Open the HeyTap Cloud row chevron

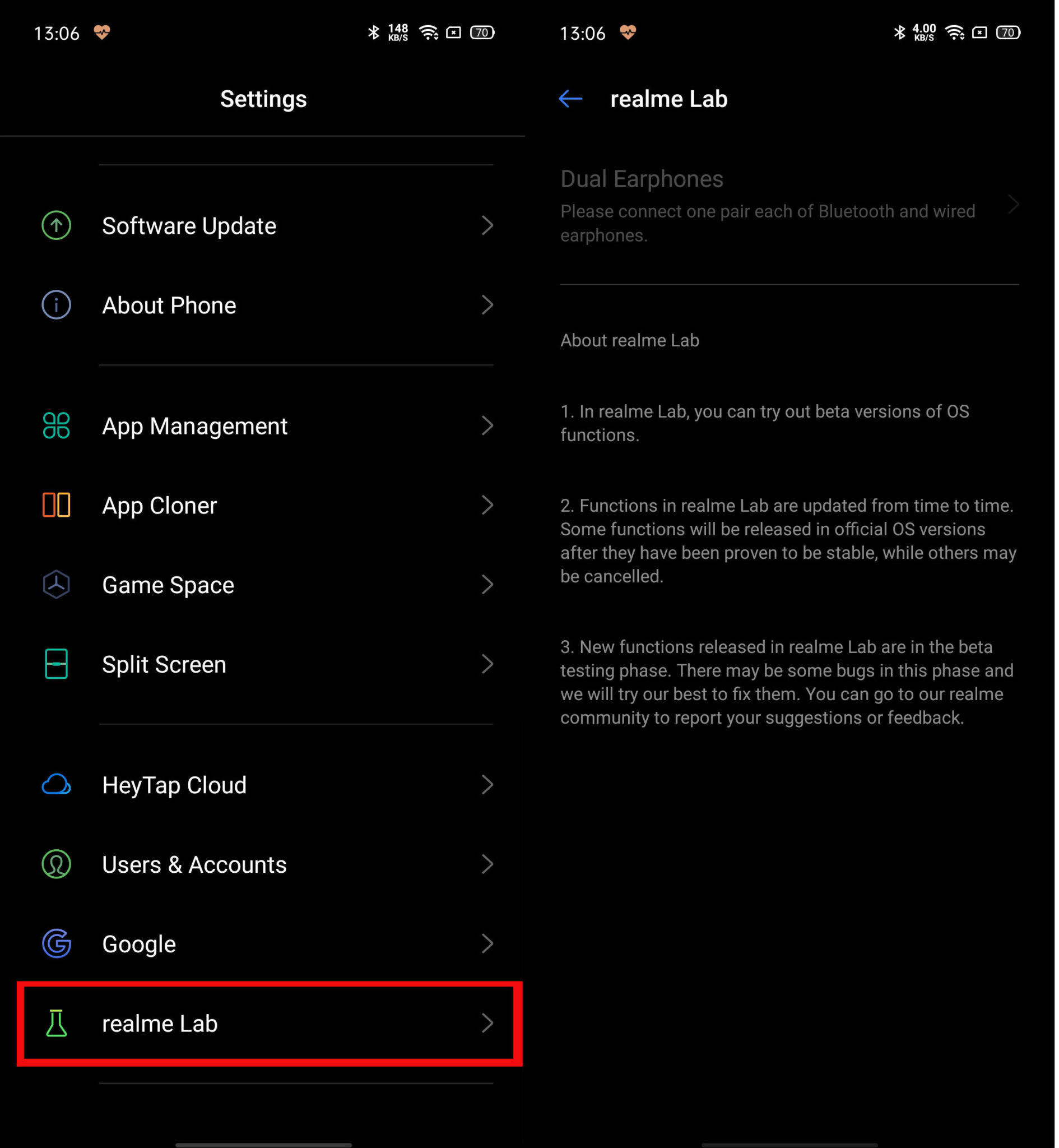487,784
